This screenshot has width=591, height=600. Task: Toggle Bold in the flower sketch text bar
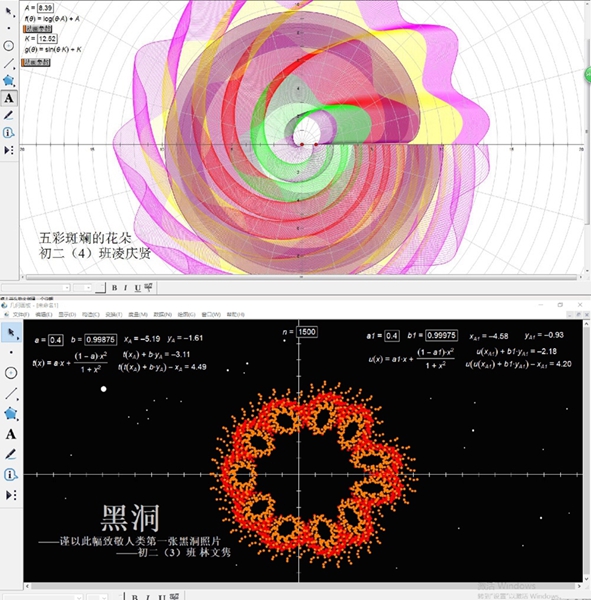tap(114, 288)
